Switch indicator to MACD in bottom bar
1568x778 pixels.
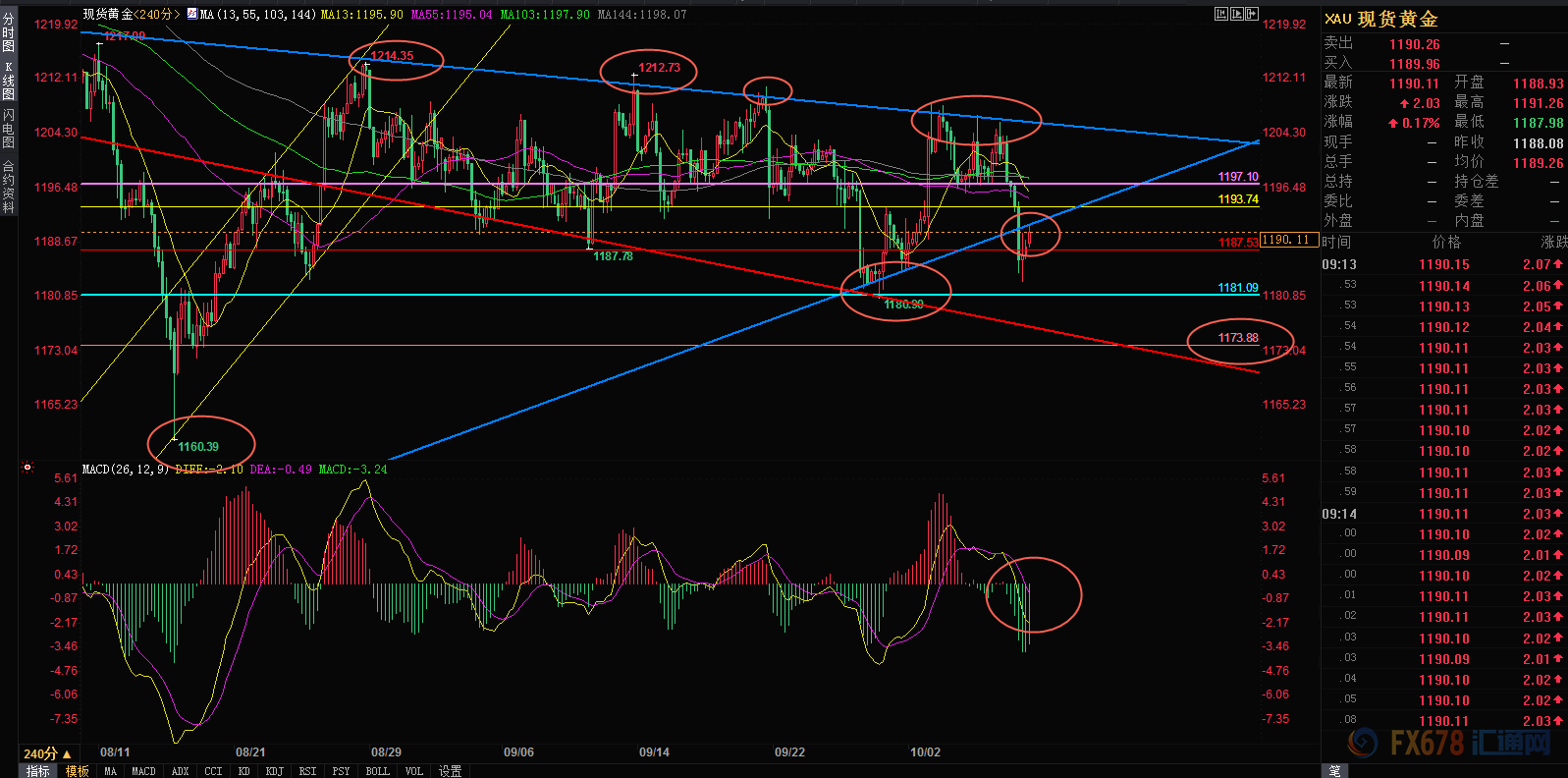tap(144, 771)
